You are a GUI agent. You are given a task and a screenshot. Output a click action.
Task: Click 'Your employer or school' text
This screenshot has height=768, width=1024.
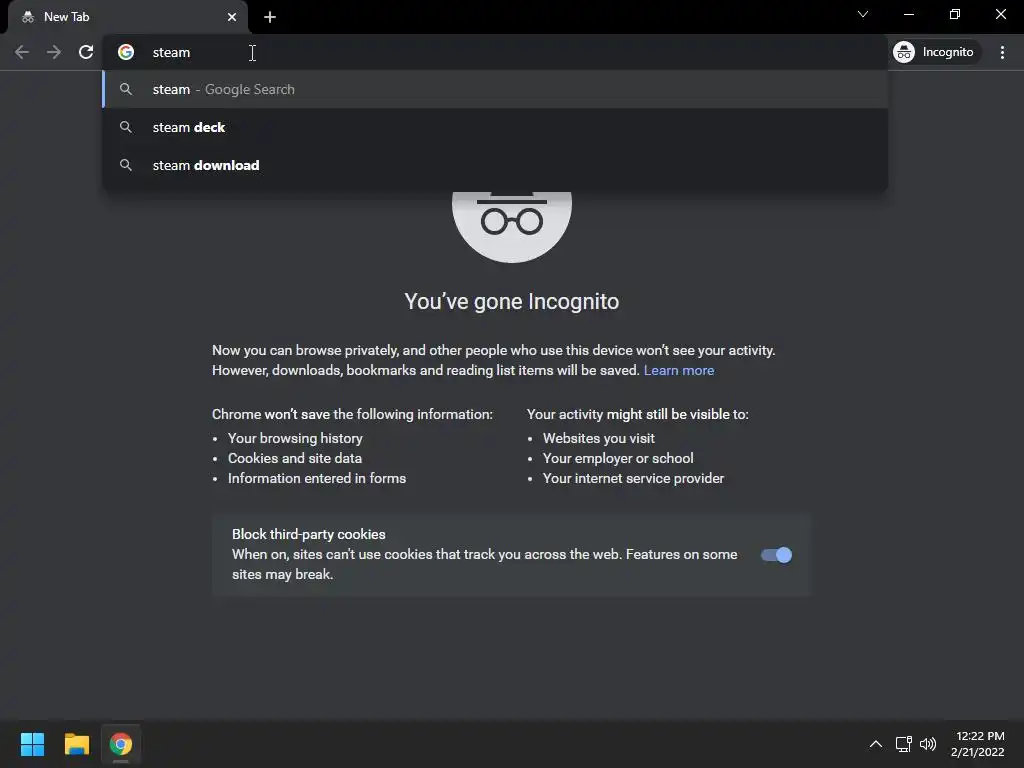[x=618, y=458]
